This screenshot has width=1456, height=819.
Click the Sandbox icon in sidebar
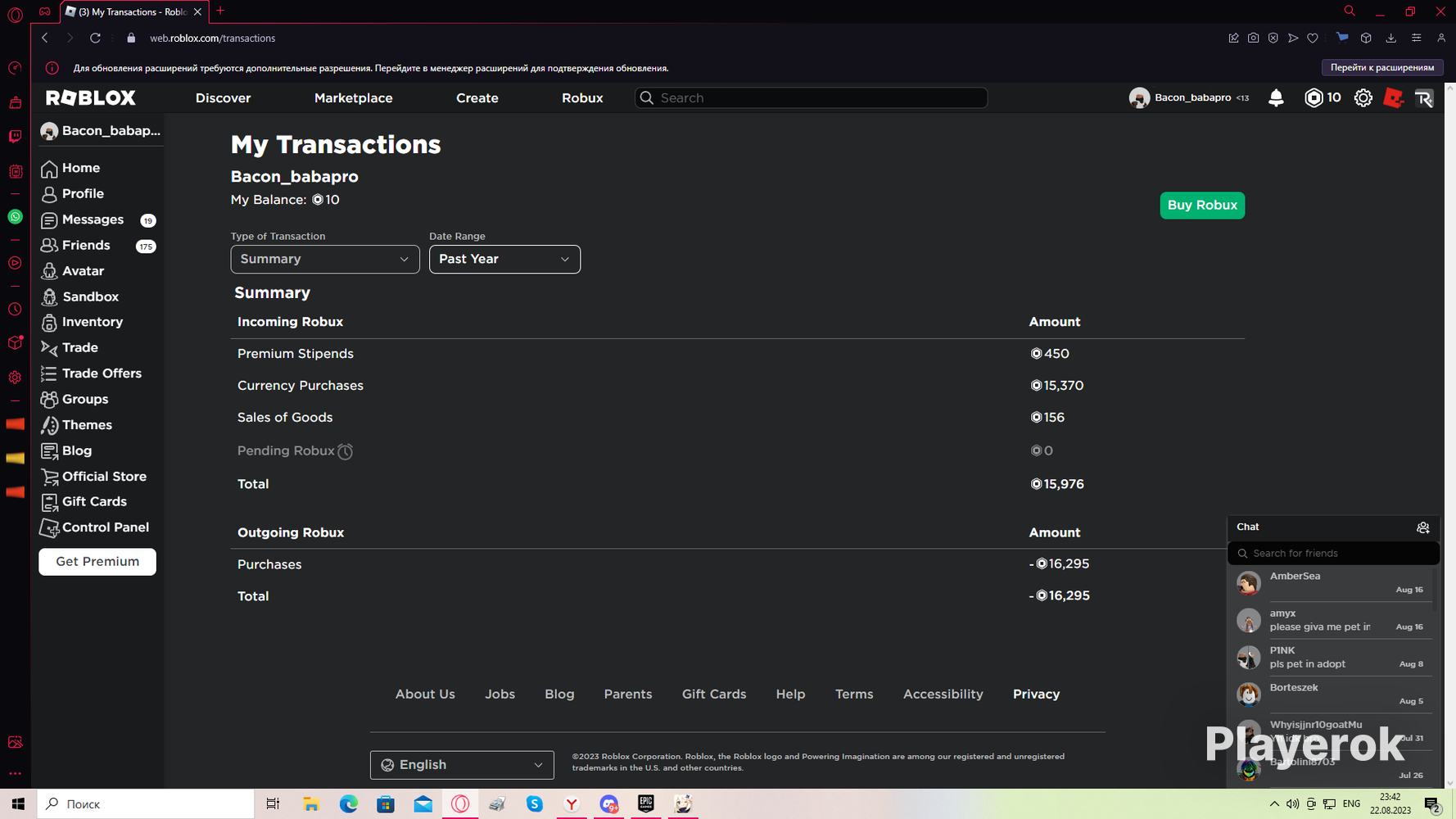coord(49,297)
